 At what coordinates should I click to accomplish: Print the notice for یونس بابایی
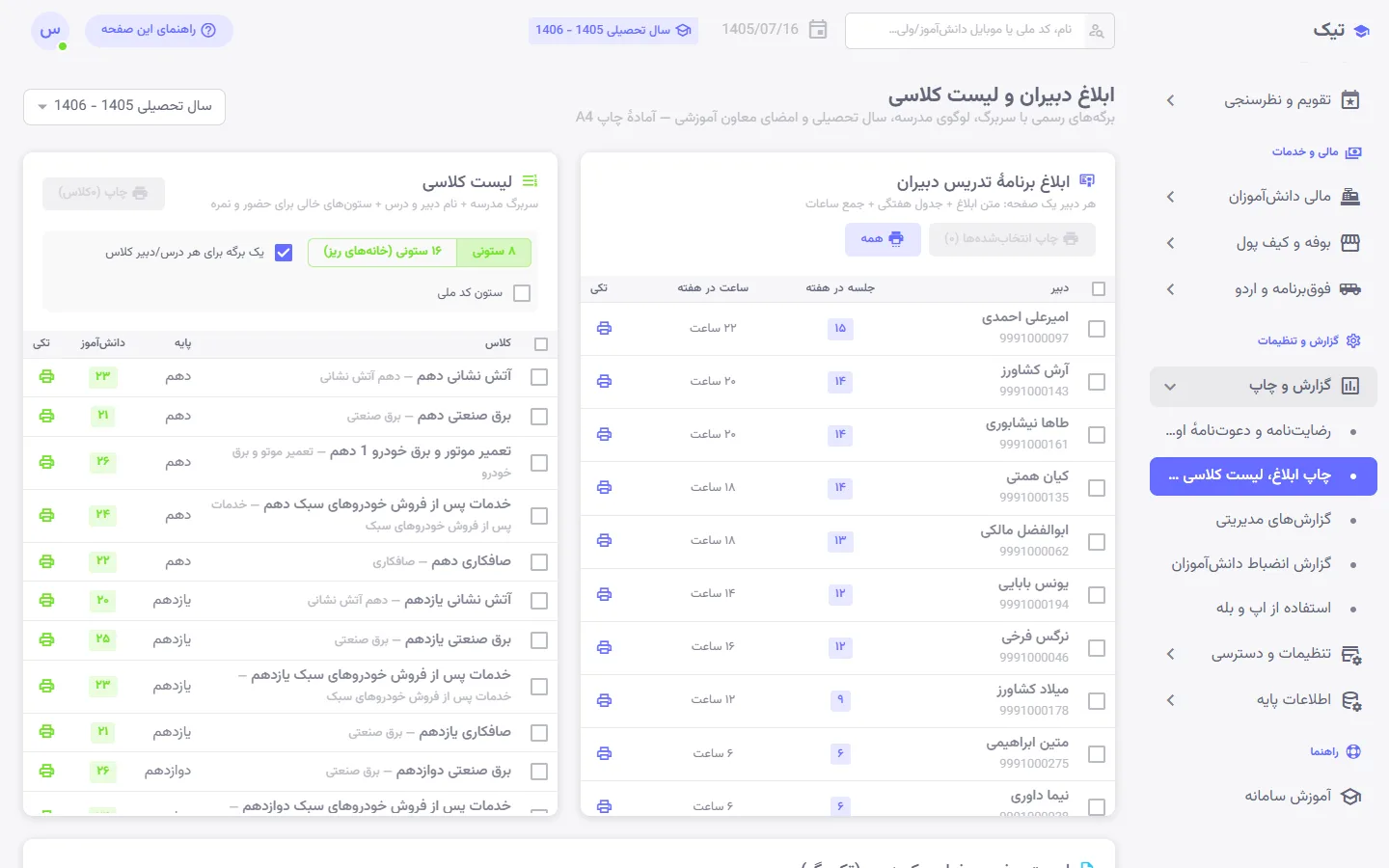(604, 594)
